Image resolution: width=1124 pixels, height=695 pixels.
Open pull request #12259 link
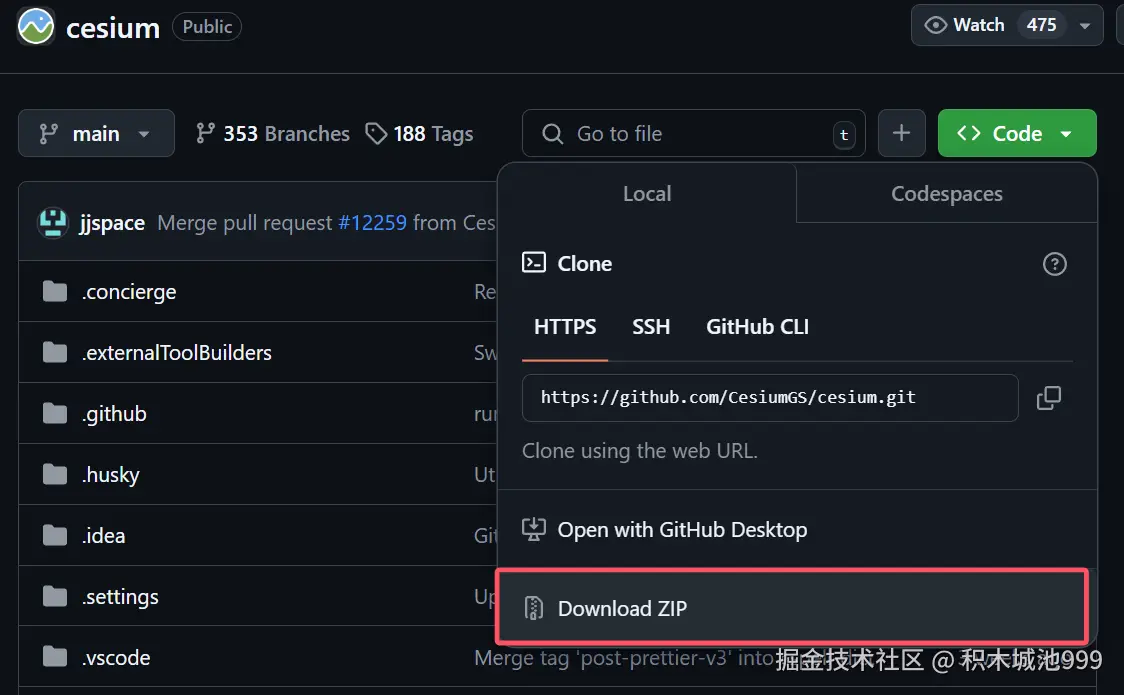[372, 223]
